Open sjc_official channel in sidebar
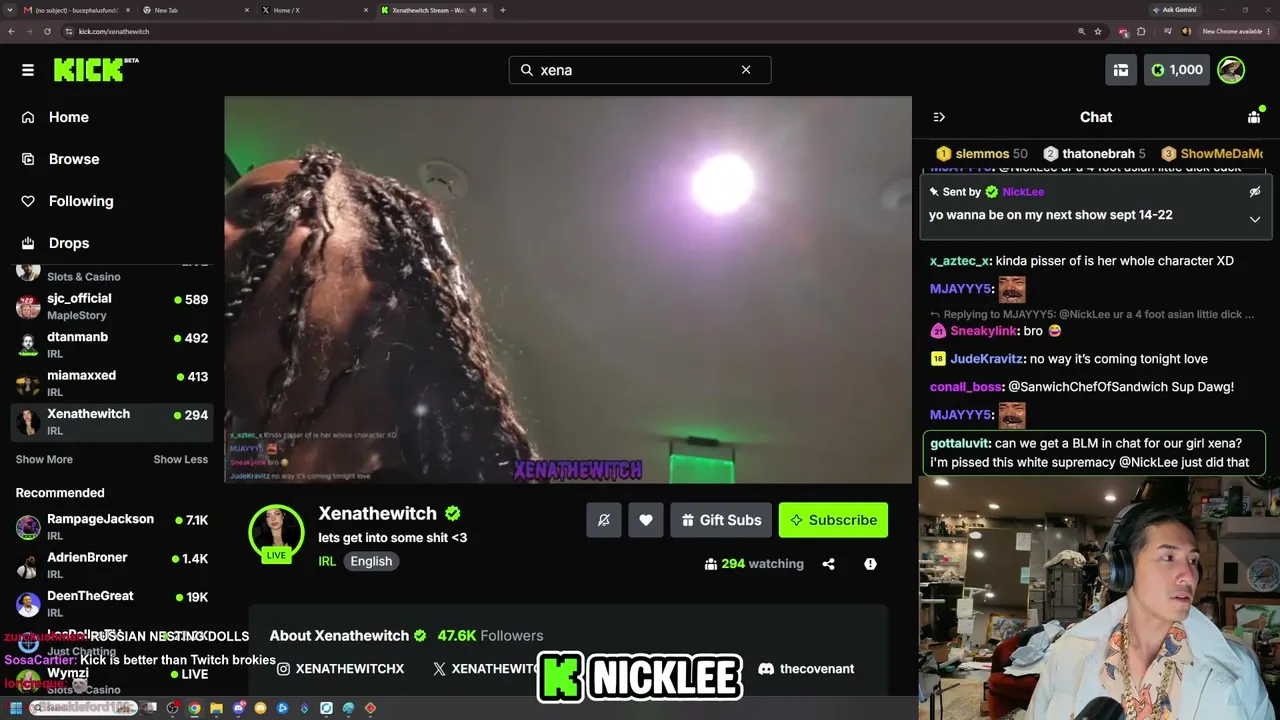Screen dimensions: 1280x720 pyautogui.click(x=112, y=306)
